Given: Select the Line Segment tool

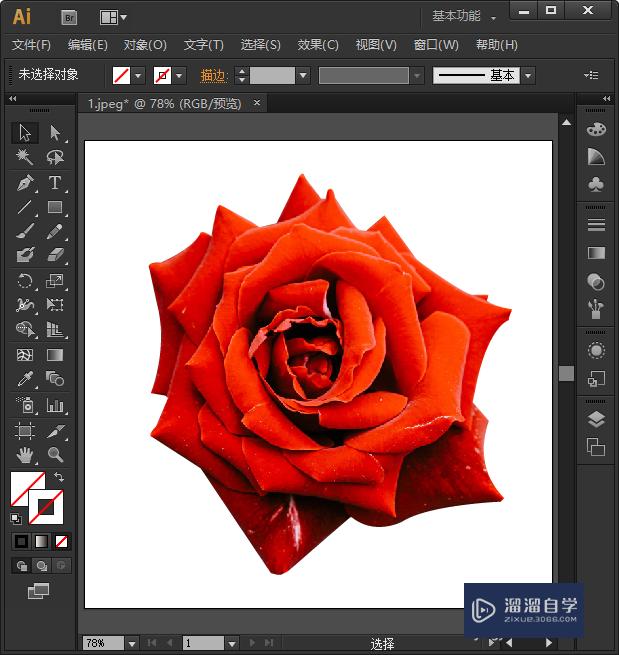Looking at the screenshot, I should 25,207.
